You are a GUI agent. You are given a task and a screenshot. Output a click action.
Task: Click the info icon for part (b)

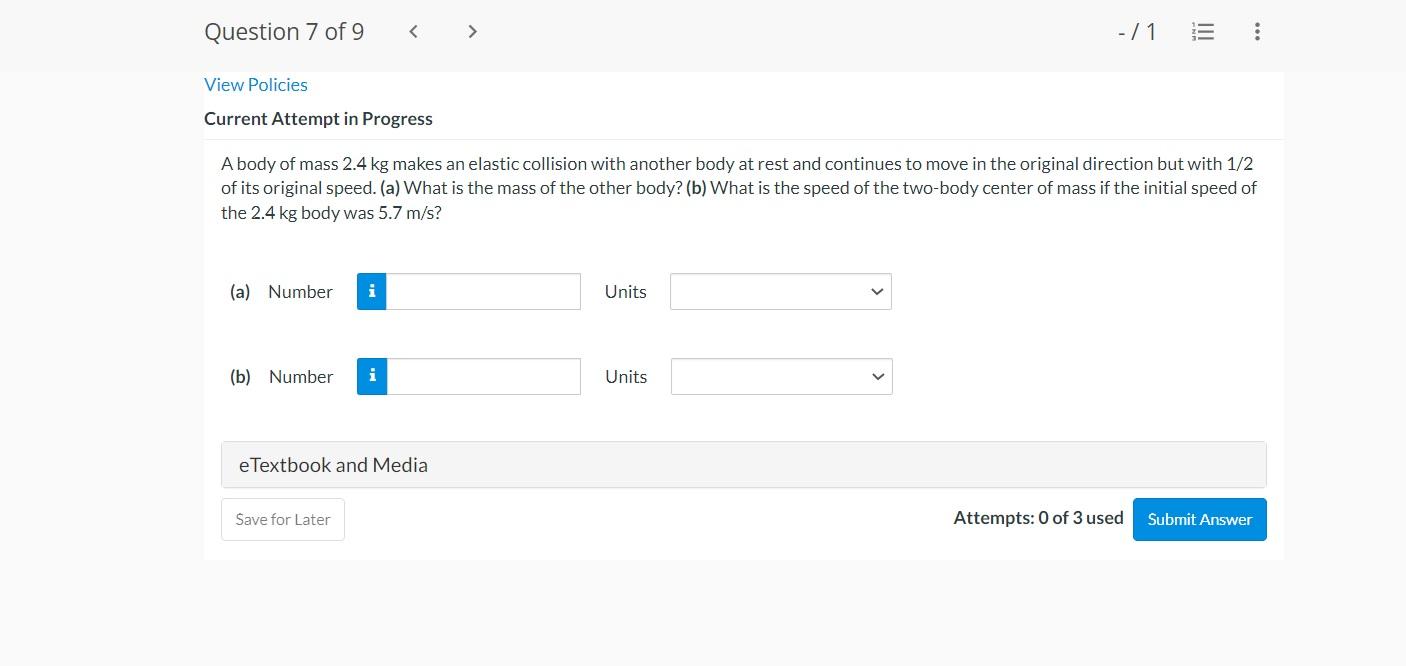[372, 377]
